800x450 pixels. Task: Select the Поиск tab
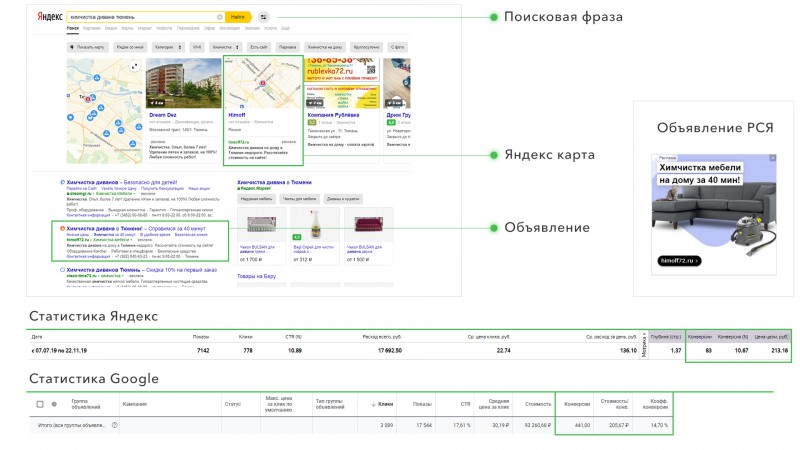(x=73, y=28)
